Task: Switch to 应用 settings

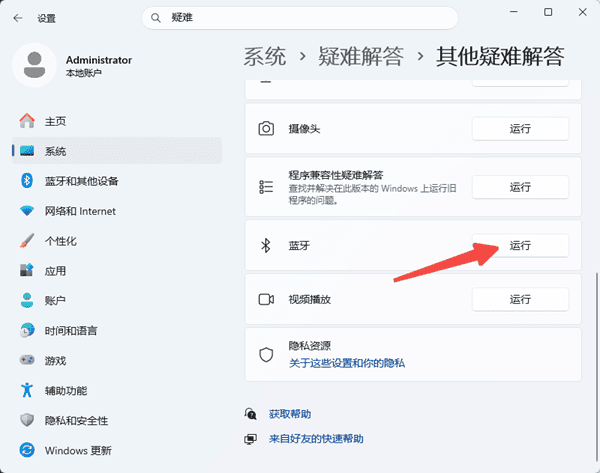Action: [x=117, y=271]
